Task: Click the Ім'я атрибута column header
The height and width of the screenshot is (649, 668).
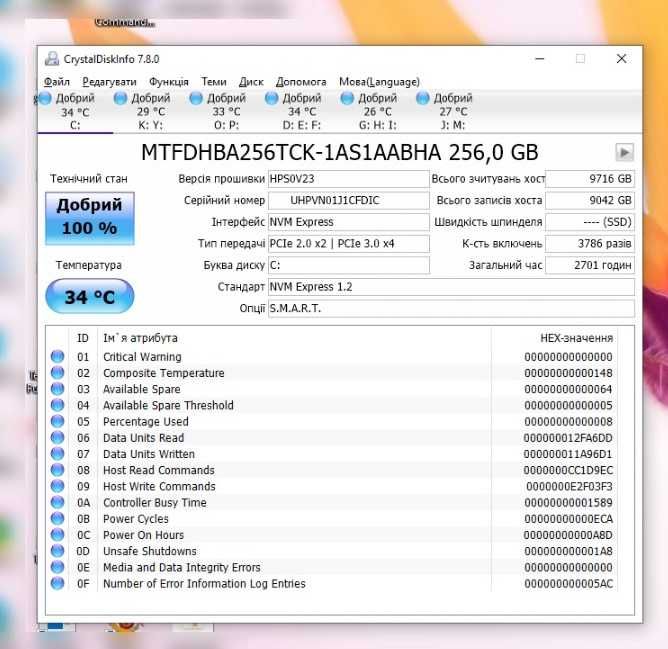Action: coord(294,338)
